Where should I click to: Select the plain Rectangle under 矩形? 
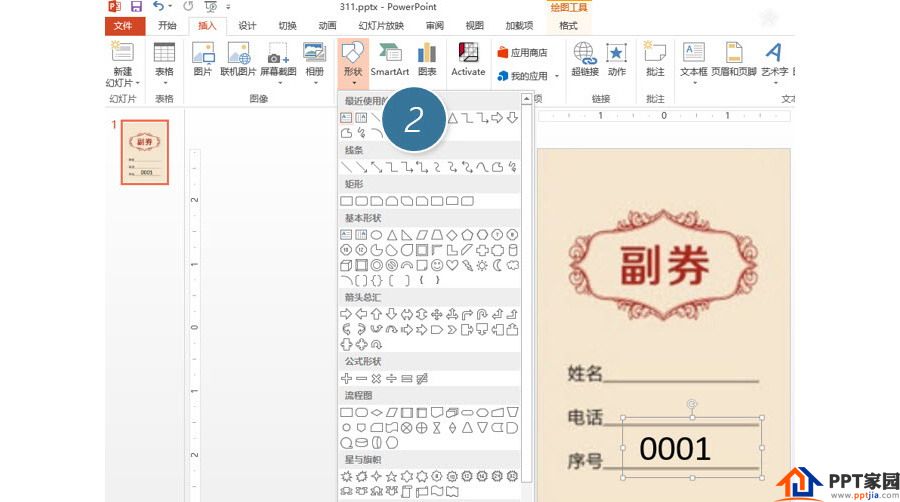pos(346,201)
